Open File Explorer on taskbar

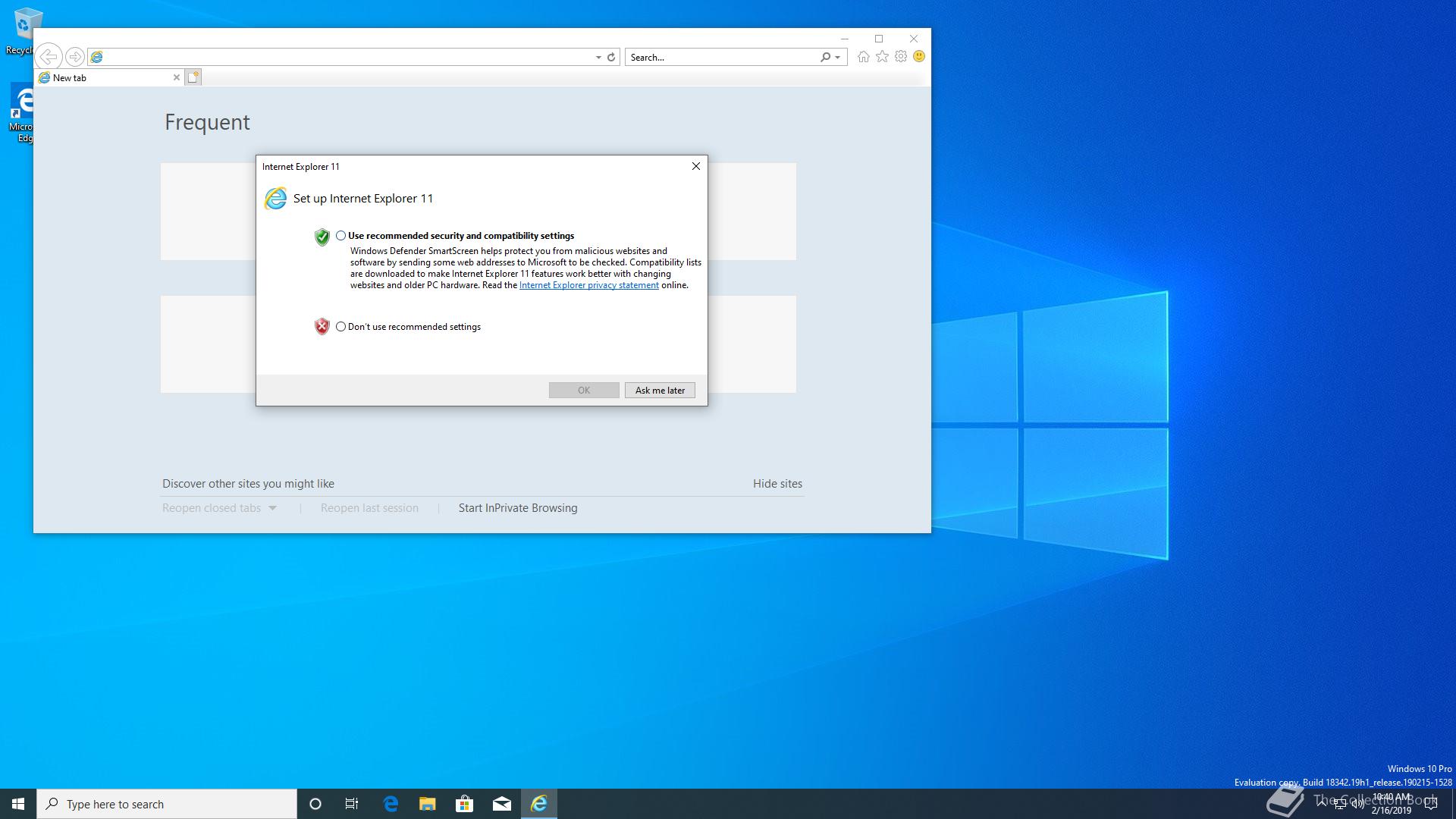coord(427,804)
